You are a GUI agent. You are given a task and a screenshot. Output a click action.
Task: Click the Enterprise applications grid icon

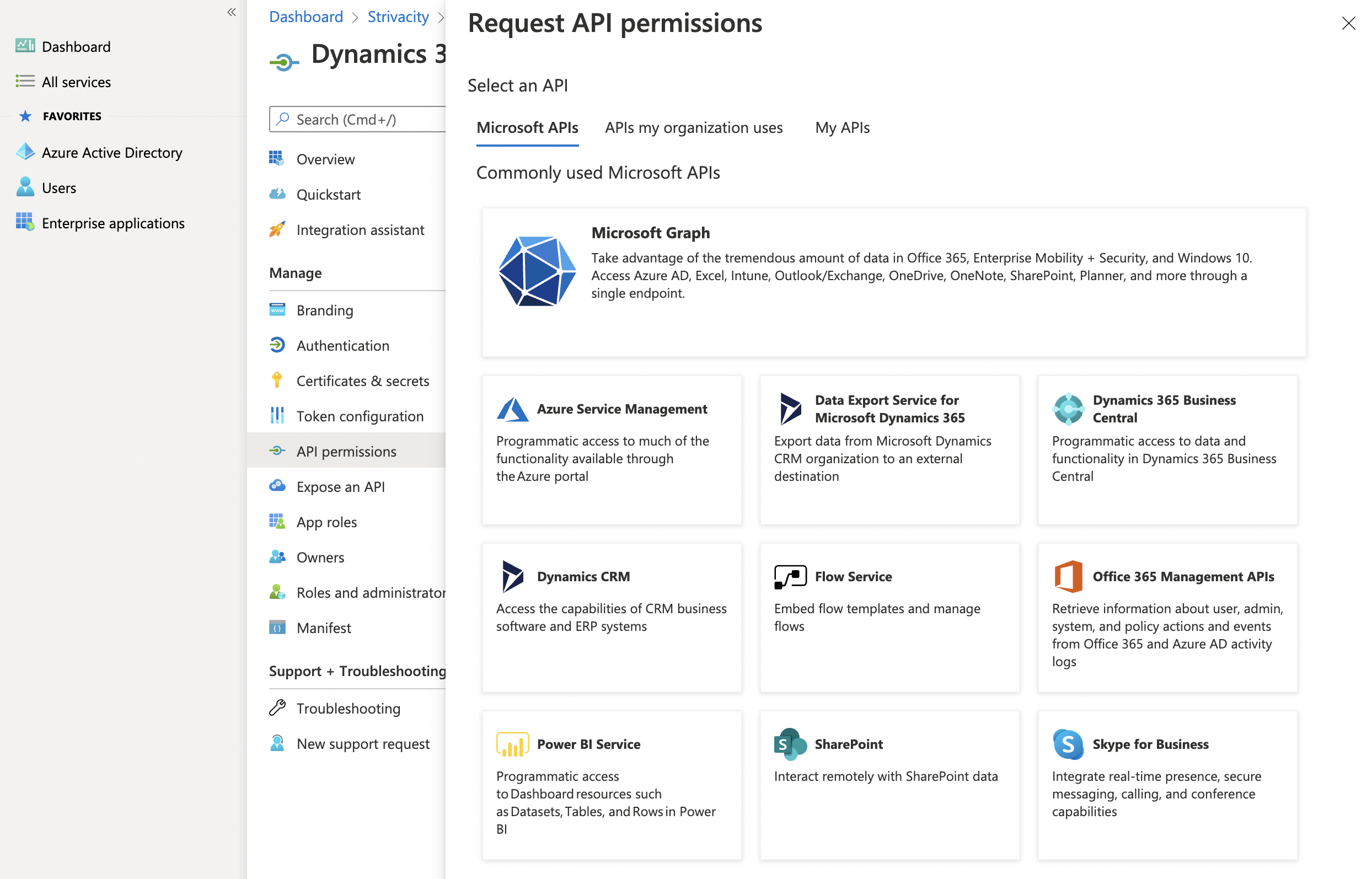[25, 222]
